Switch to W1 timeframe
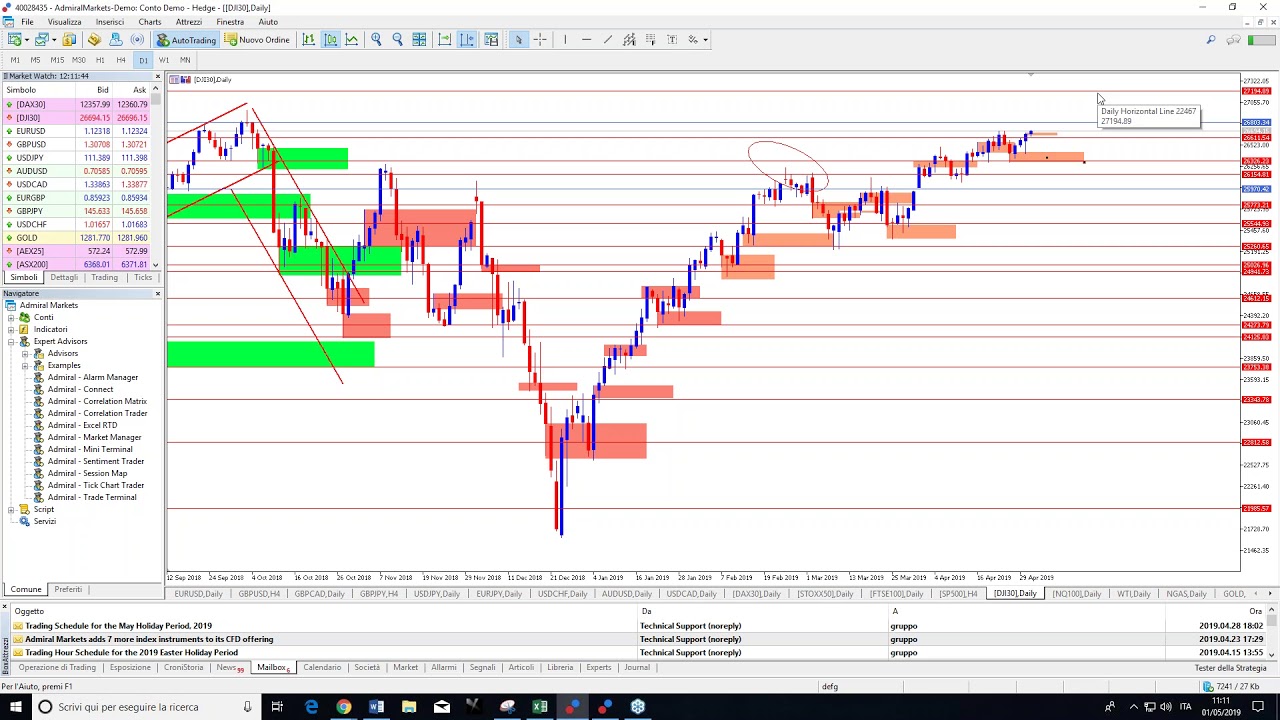Viewport: 1280px width, 720px height. coord(164,60)
